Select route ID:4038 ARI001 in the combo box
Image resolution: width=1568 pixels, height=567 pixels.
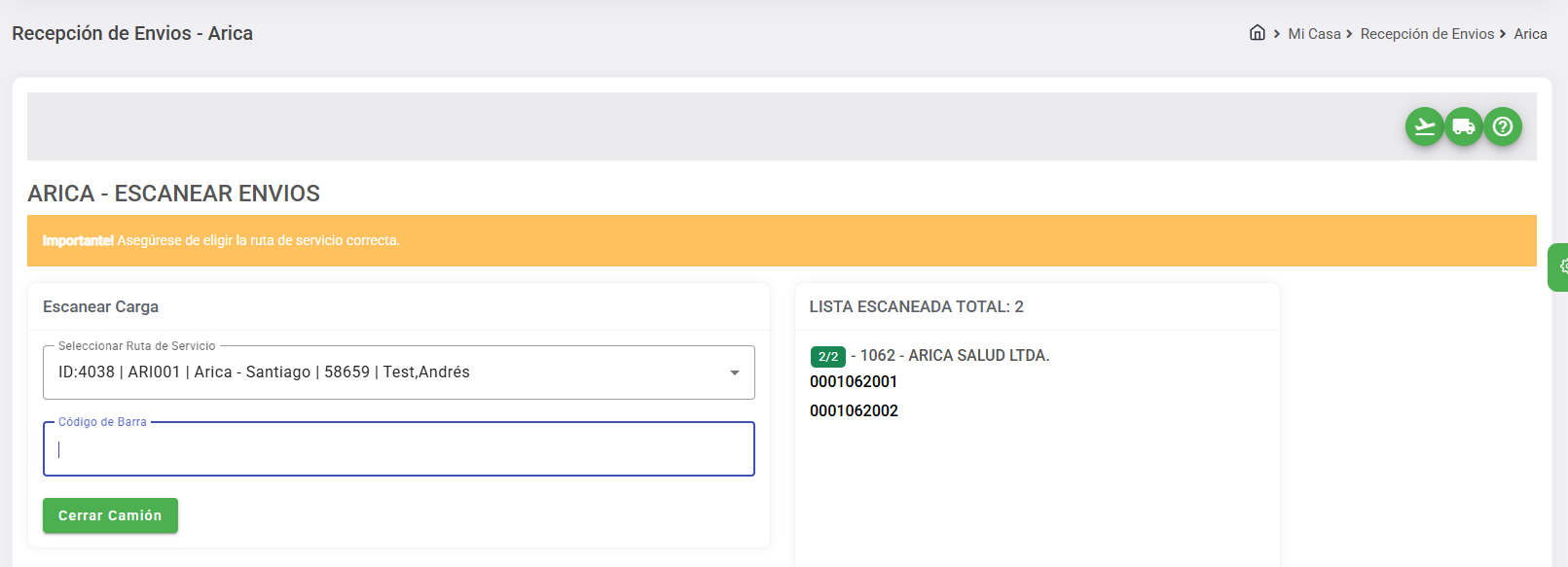click(263, 372)
